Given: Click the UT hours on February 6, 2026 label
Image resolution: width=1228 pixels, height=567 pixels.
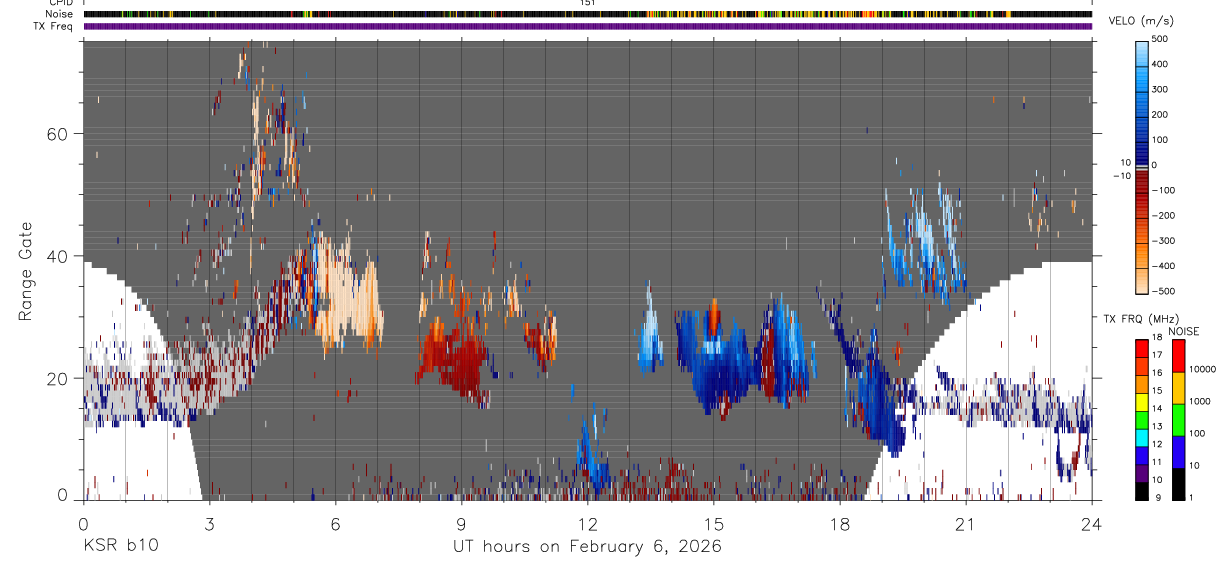Looking at the screenshot, I should [x=588, y=546].
